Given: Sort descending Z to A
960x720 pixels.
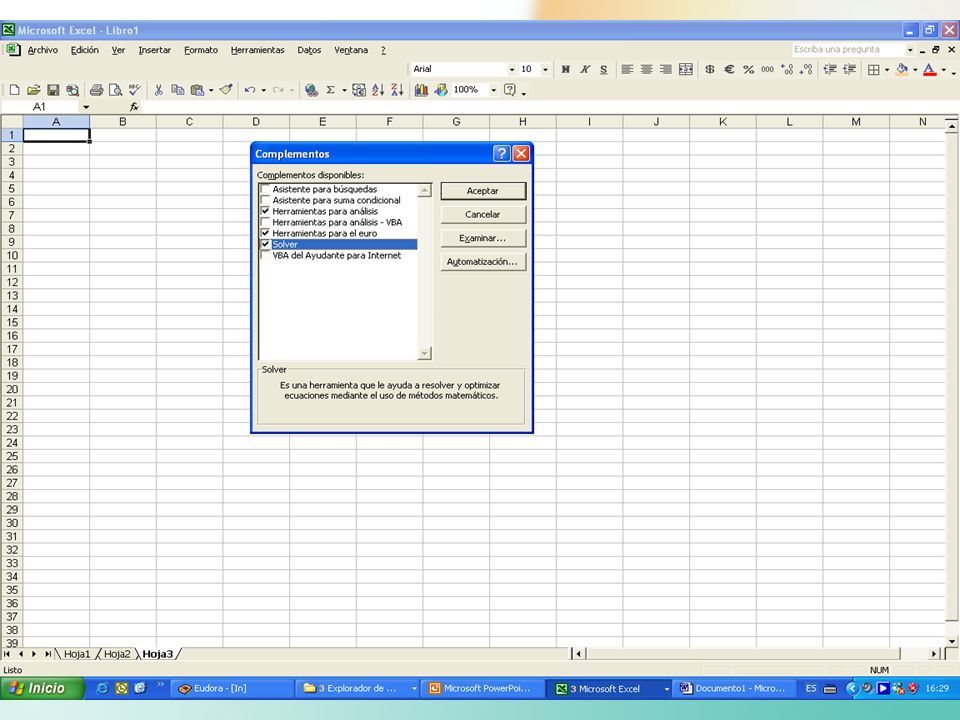Looking at the screenshot, I should [x=397, y=90].
